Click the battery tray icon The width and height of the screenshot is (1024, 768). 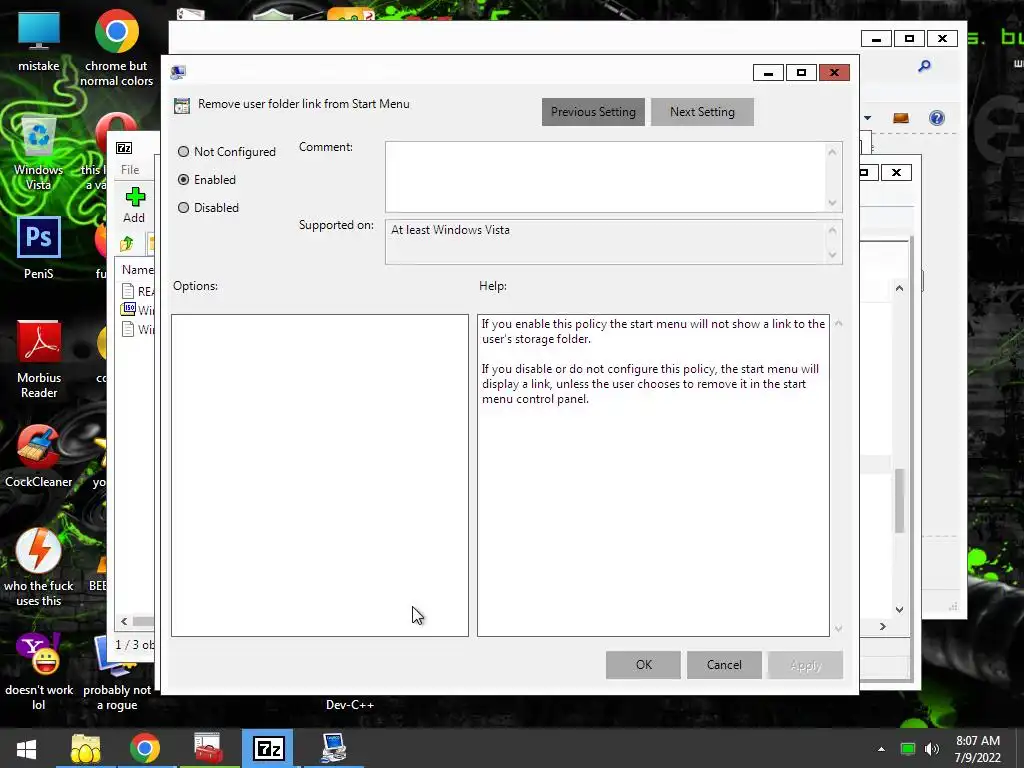coord(908,749)
